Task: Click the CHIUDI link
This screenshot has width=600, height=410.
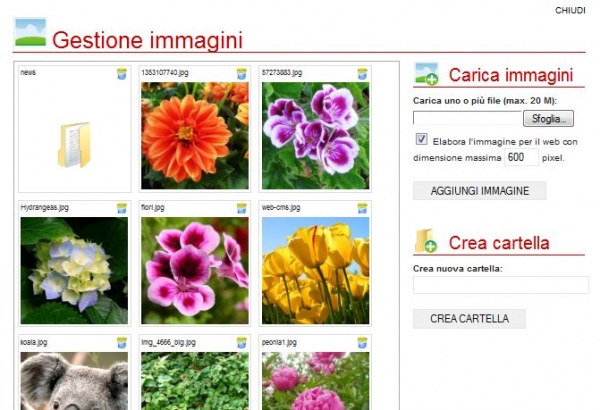Action: click(x=570, y=11)
